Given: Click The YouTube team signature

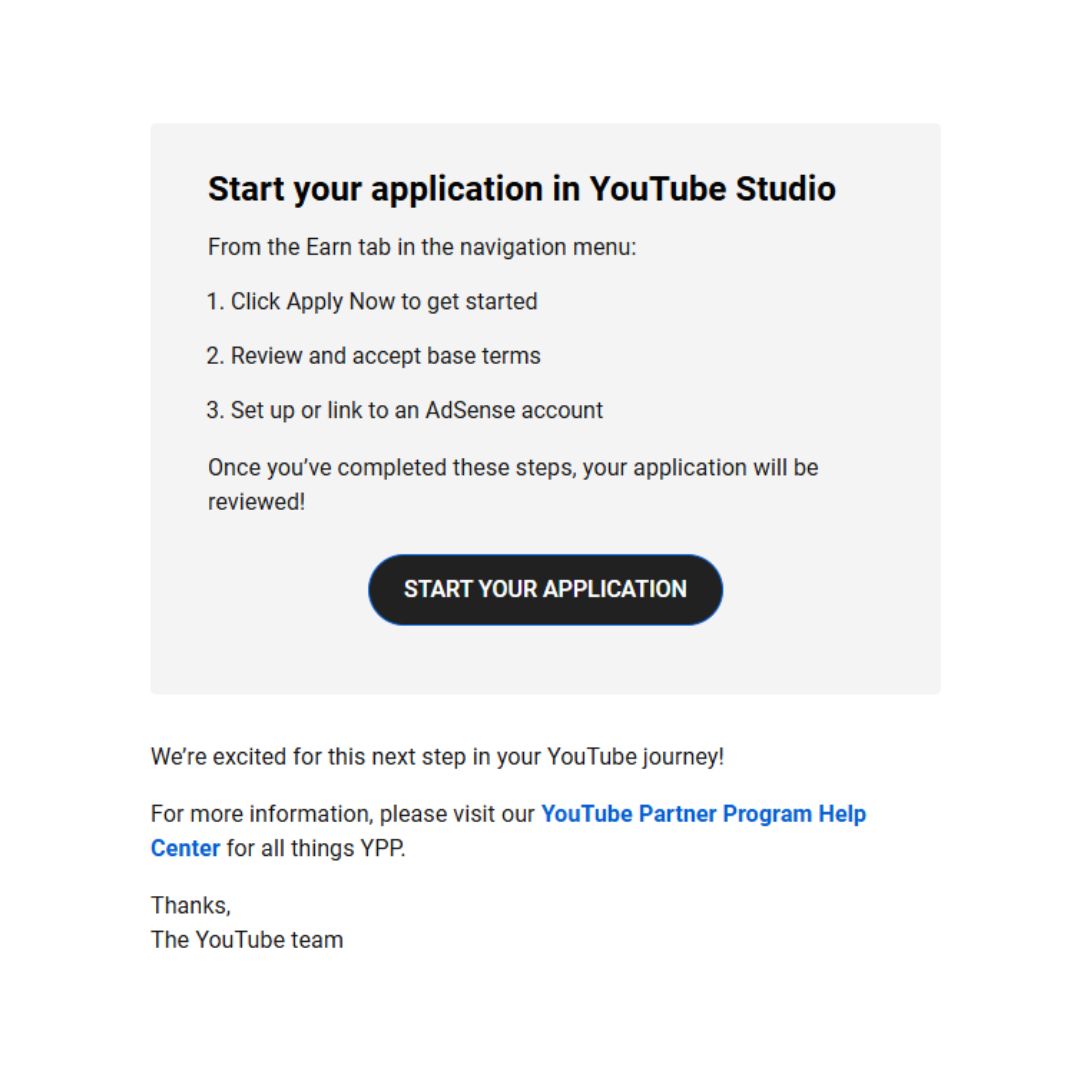Looking at the screenshot, I should click(x=247, y=940).
